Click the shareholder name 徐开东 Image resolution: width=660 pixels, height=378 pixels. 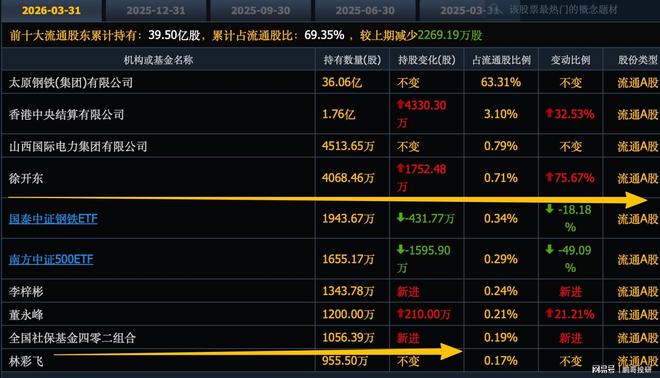26,178
